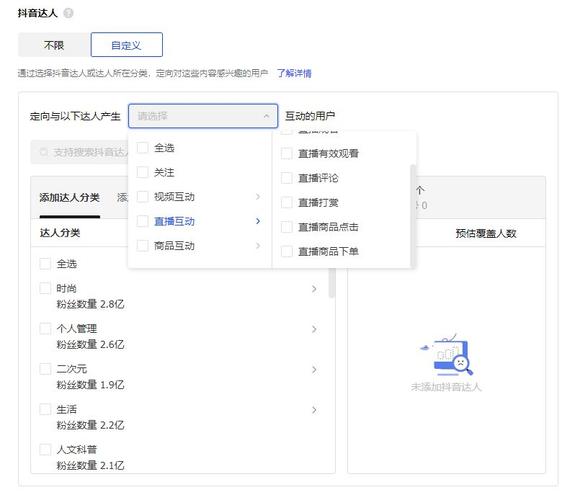Click the 粉丝数量 2.8亿 text

tap(90, 304)
